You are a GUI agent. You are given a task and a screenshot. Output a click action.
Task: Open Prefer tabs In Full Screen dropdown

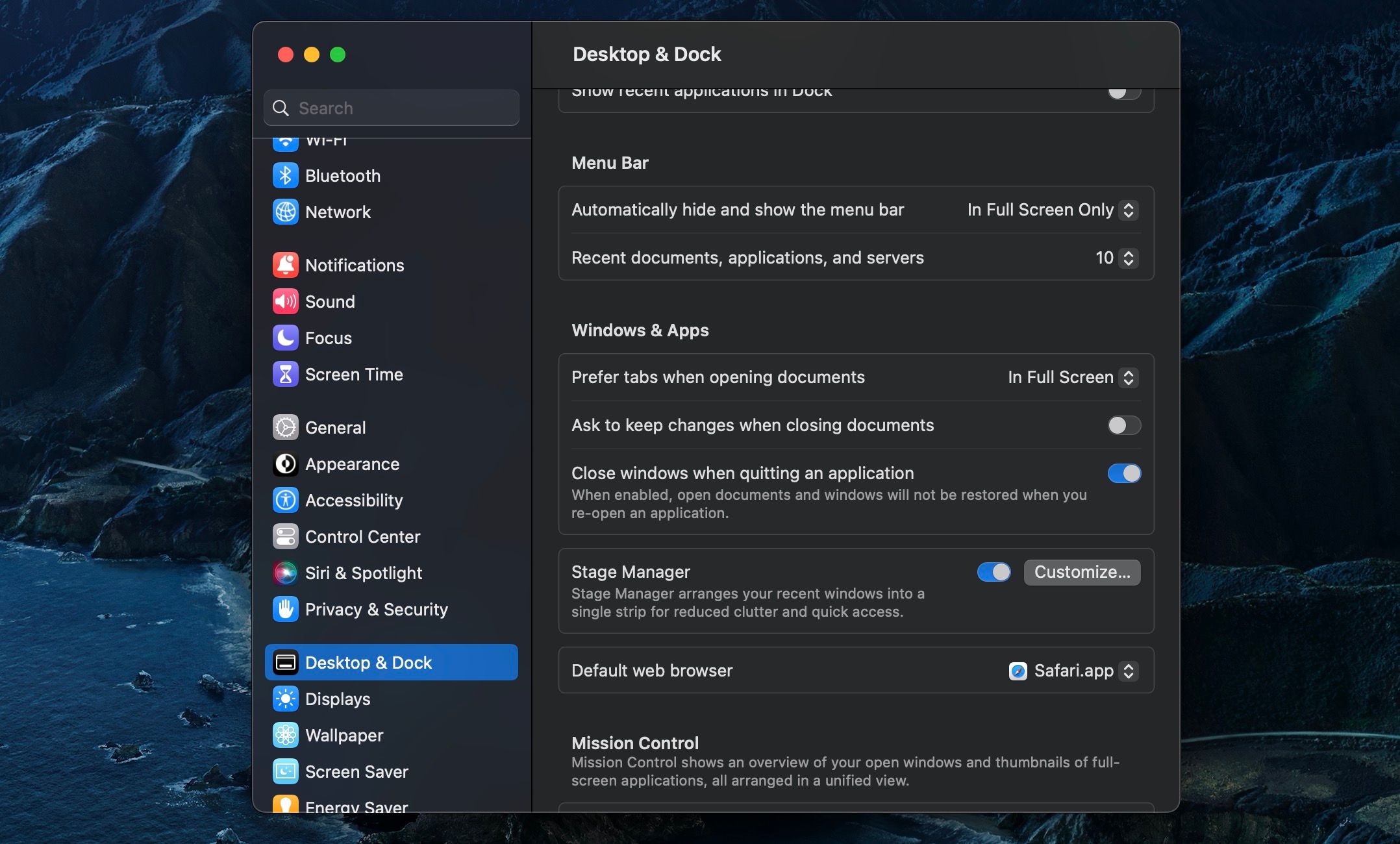(x=1071, y=377)
